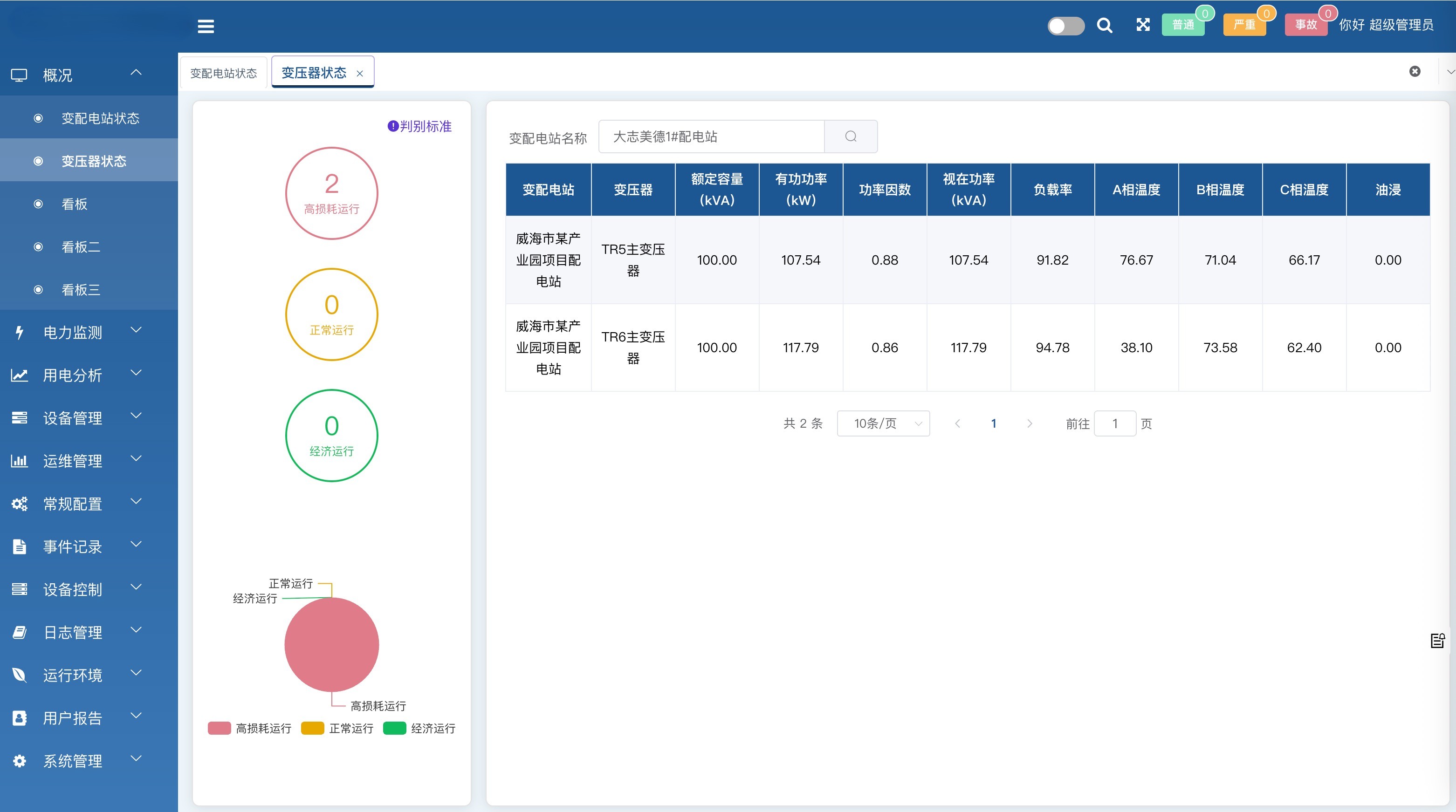The image size is (1456, 812).
Task: Enter fullscreen with the expand arrows icon
Action: tap(1143, 25)
